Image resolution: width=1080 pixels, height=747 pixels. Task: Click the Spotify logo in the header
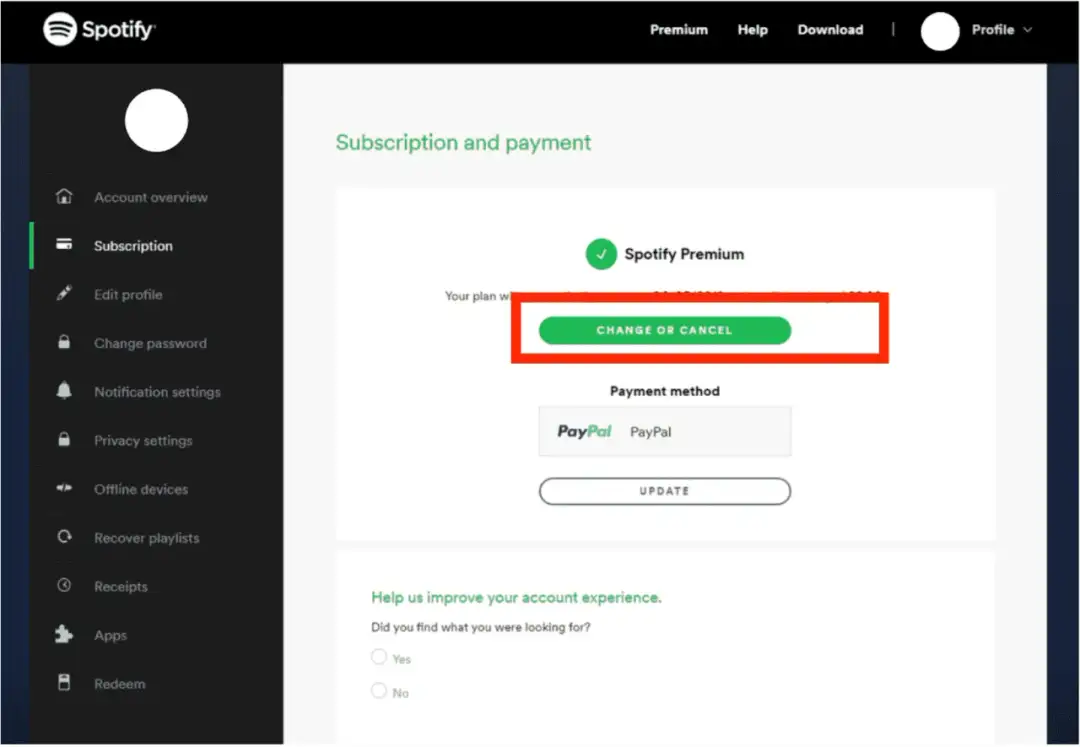tap(98, 30)
